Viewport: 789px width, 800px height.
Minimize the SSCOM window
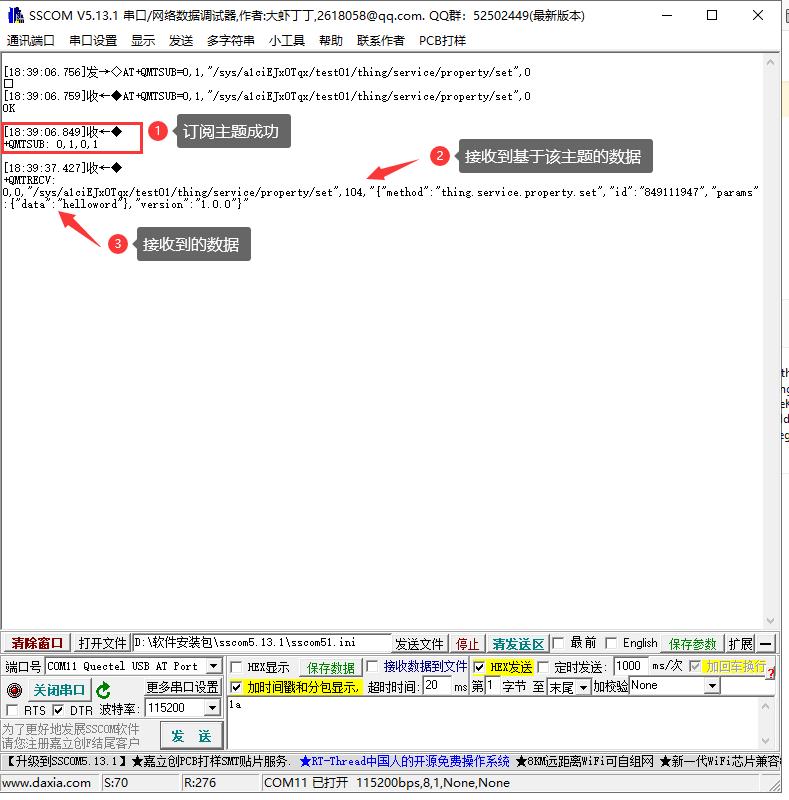(x=667, y=15)
